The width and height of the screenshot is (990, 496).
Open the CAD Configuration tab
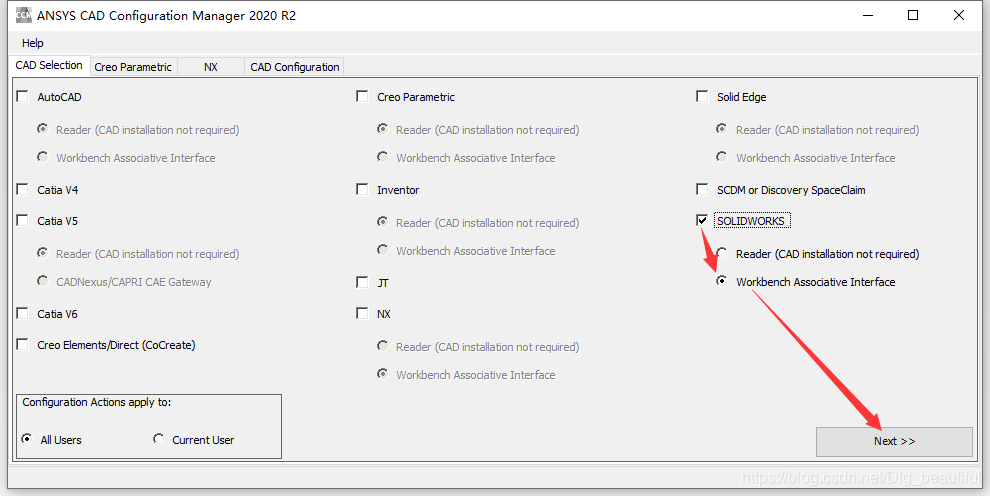295,67
